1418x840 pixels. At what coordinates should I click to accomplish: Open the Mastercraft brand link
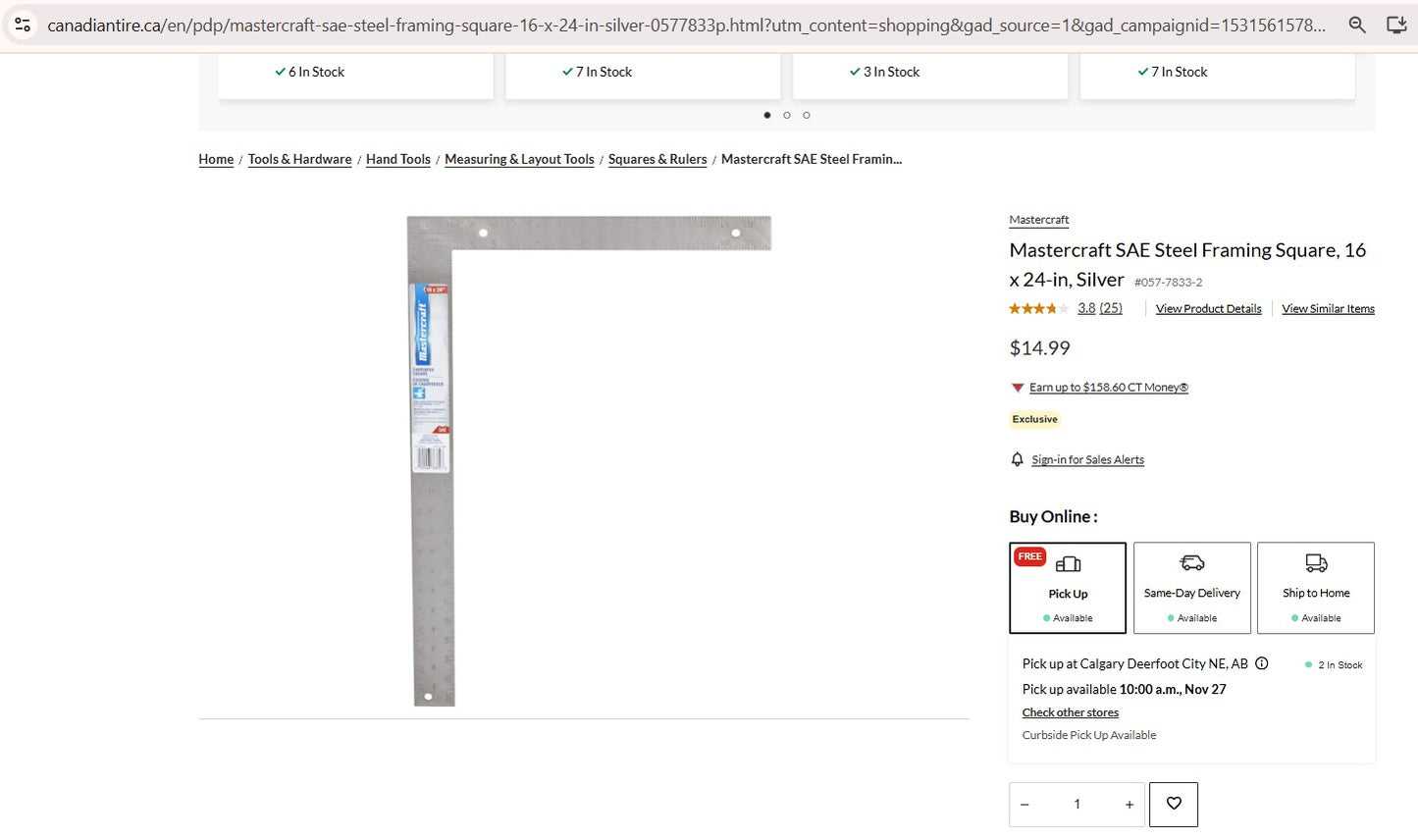(1039, 220)
